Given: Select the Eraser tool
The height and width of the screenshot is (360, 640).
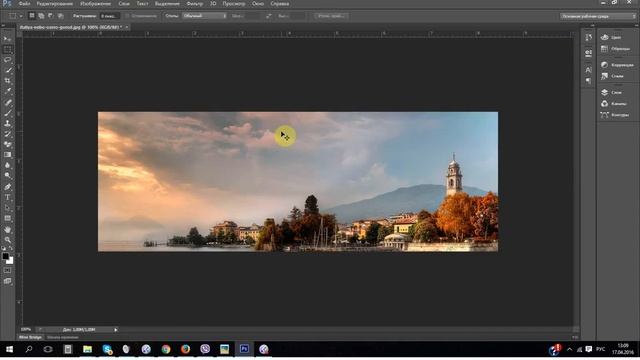Looking at the screenshot, I should point(7,144).
